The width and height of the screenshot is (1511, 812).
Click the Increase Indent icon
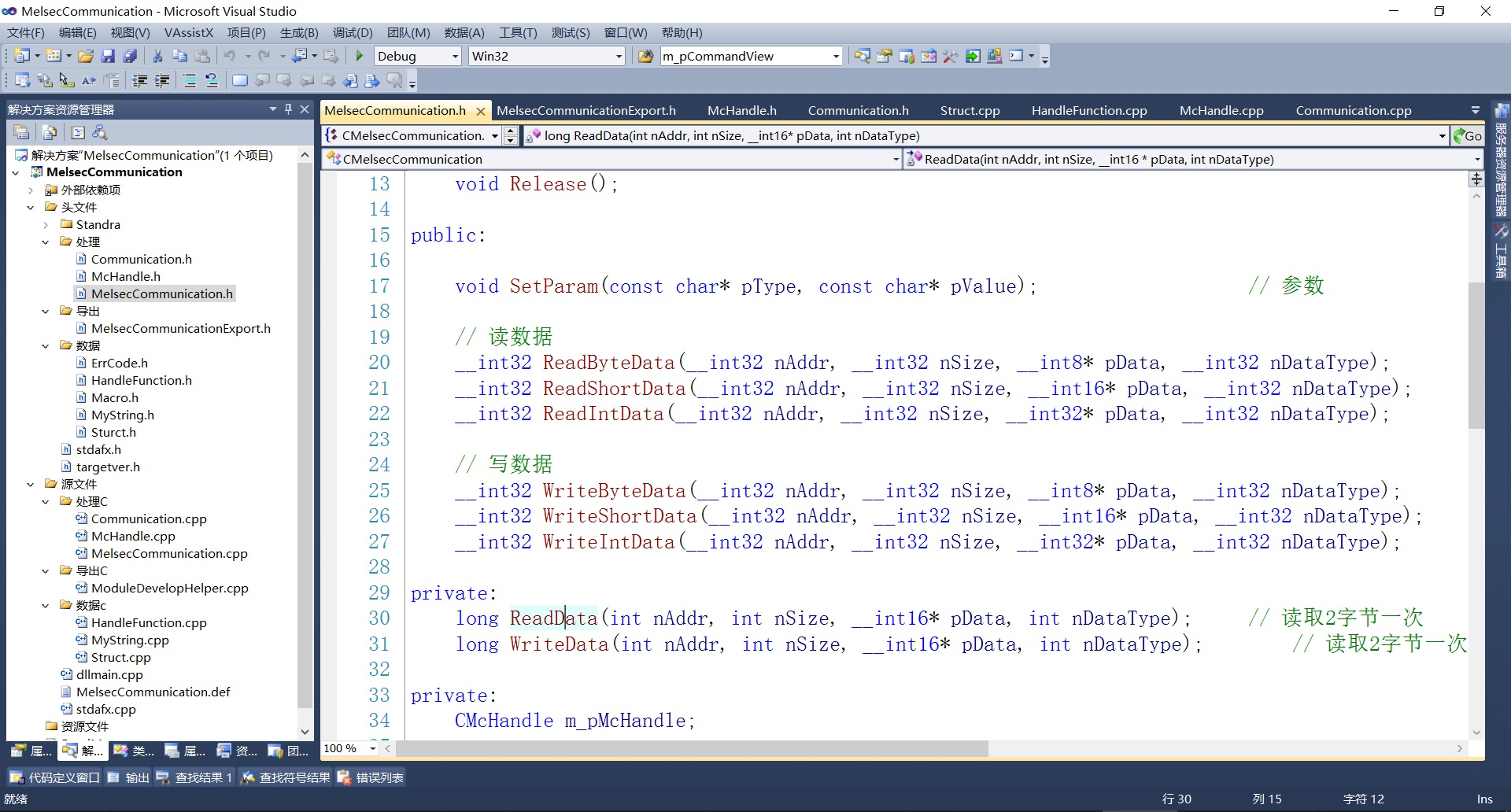[162, 80]
